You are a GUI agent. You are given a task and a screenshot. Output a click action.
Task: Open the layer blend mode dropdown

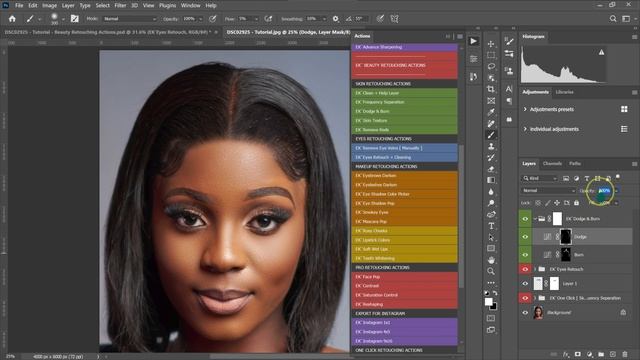tap(548, 191)
